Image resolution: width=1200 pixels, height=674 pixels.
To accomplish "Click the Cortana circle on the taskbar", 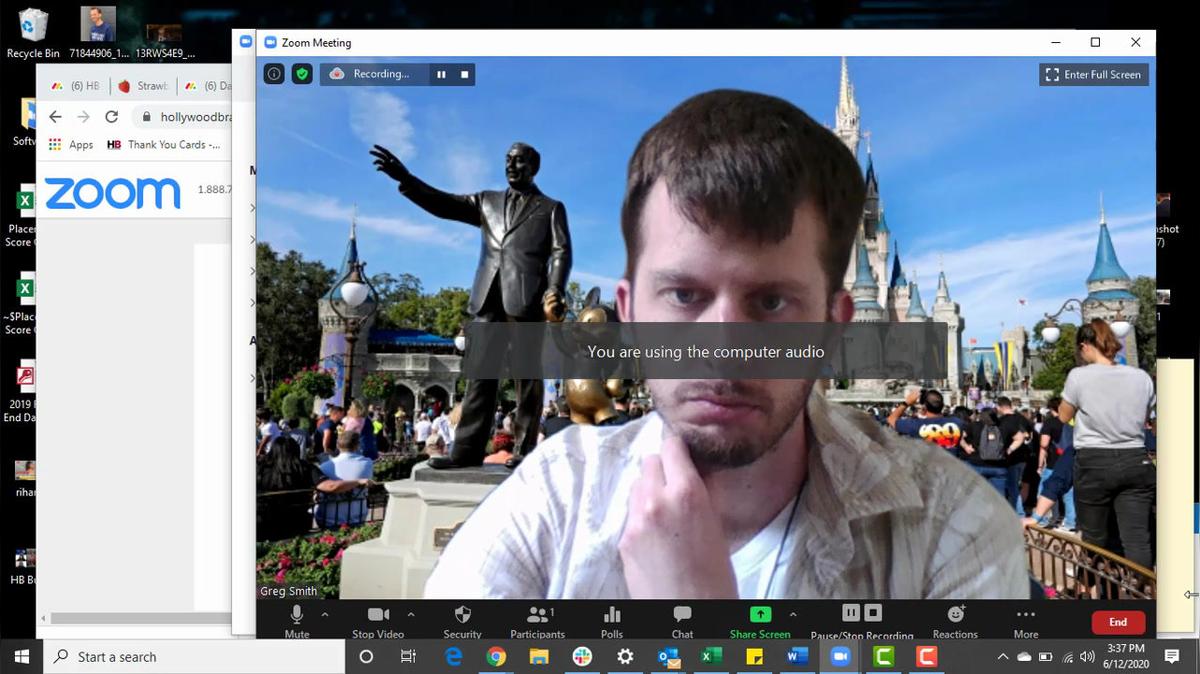I will pos(366,657).
